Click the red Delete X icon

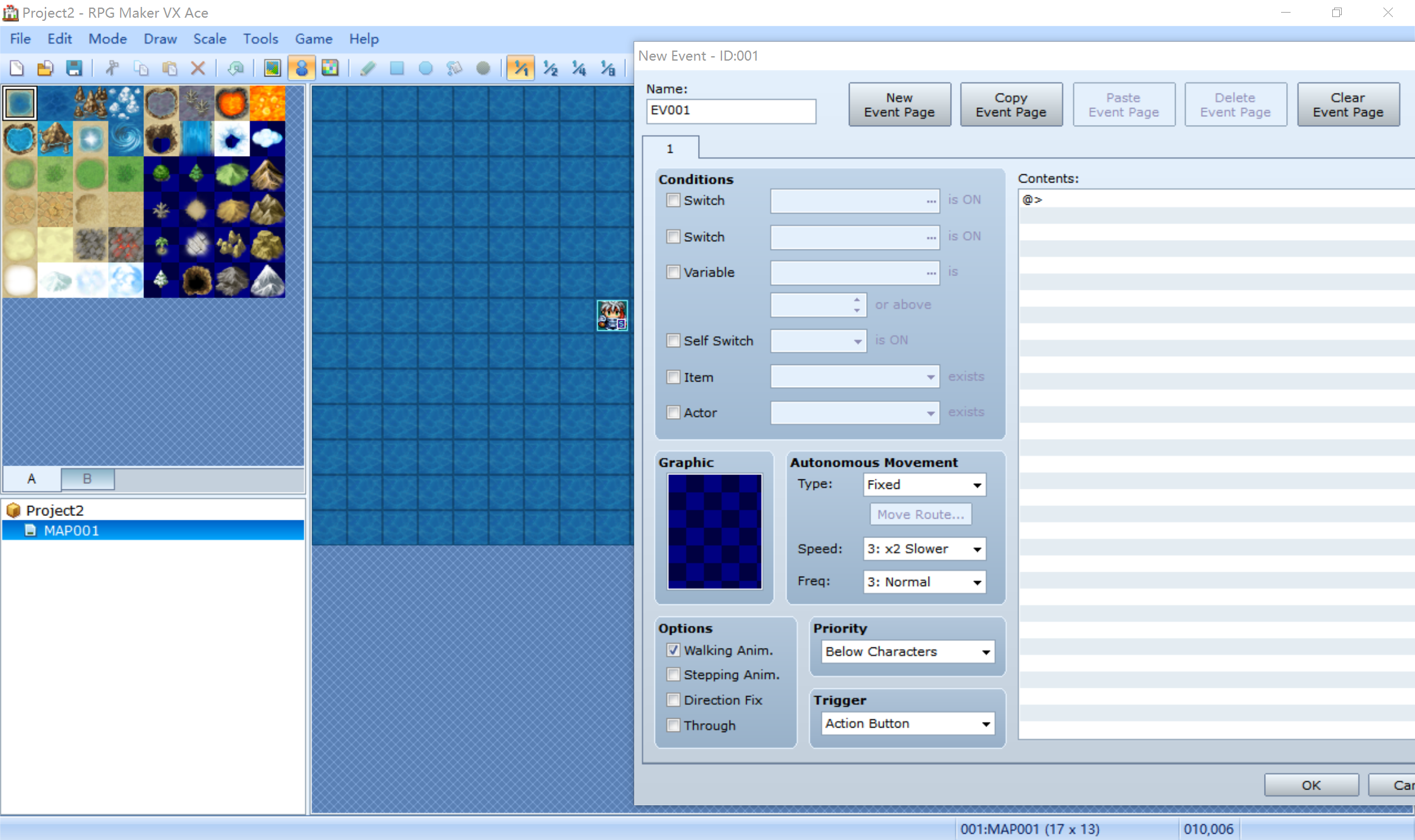pyautogui.click(x=198, y=68)
